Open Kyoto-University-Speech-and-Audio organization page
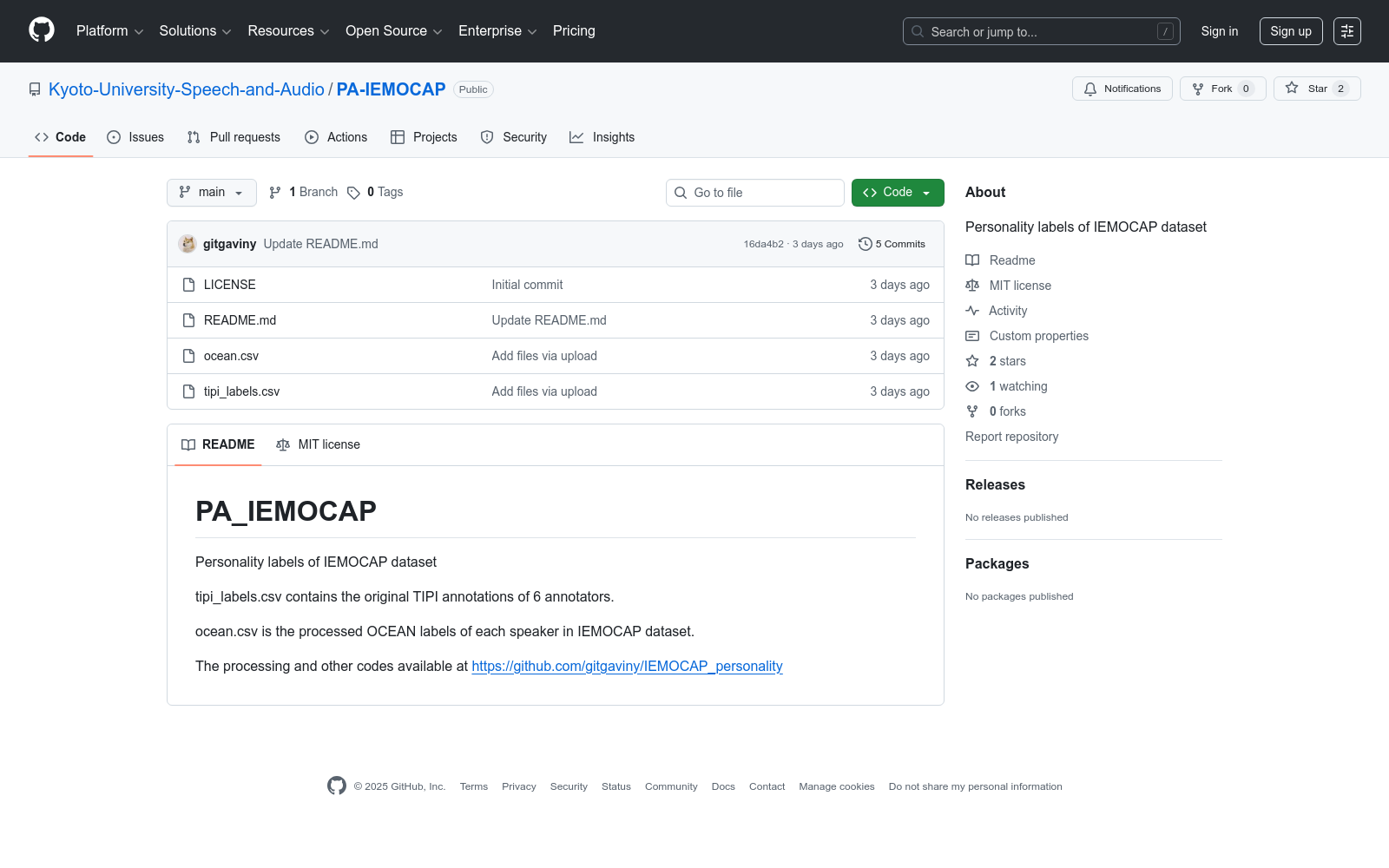 187,89
